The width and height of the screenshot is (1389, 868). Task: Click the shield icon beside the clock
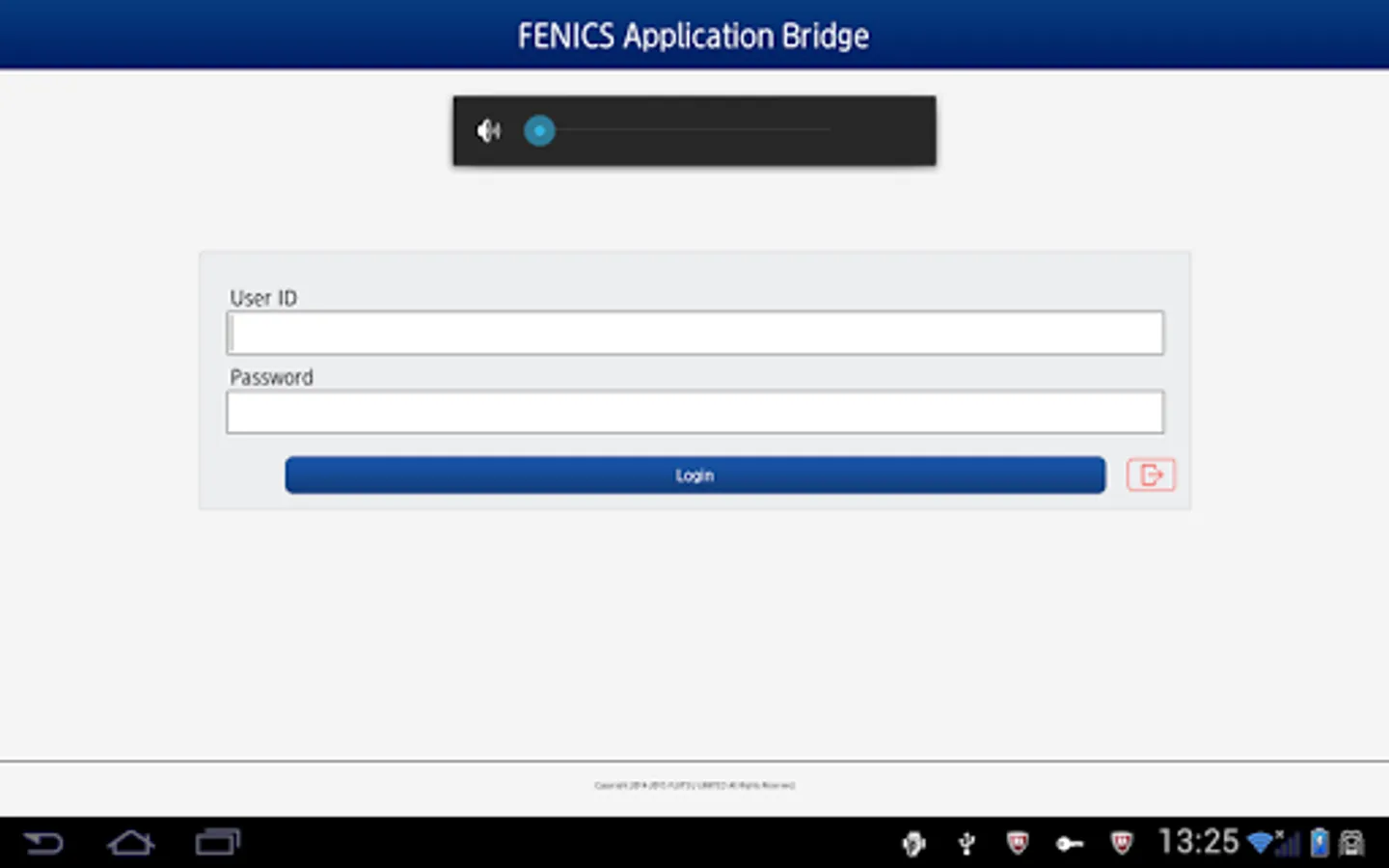click(1121, 843)
